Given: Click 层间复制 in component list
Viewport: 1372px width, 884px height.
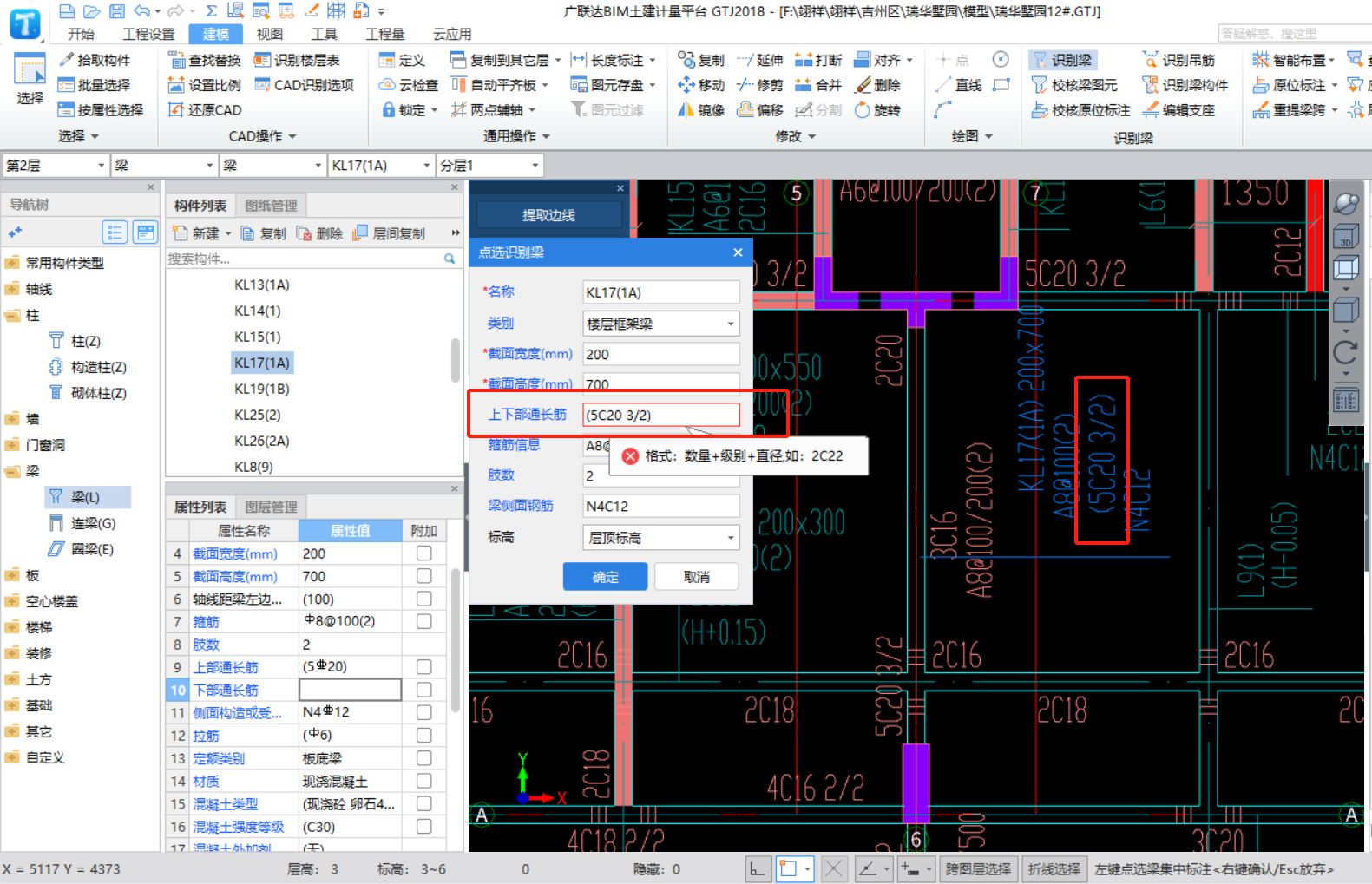Looking at the screenshot, I should click(x=390, y=233).
